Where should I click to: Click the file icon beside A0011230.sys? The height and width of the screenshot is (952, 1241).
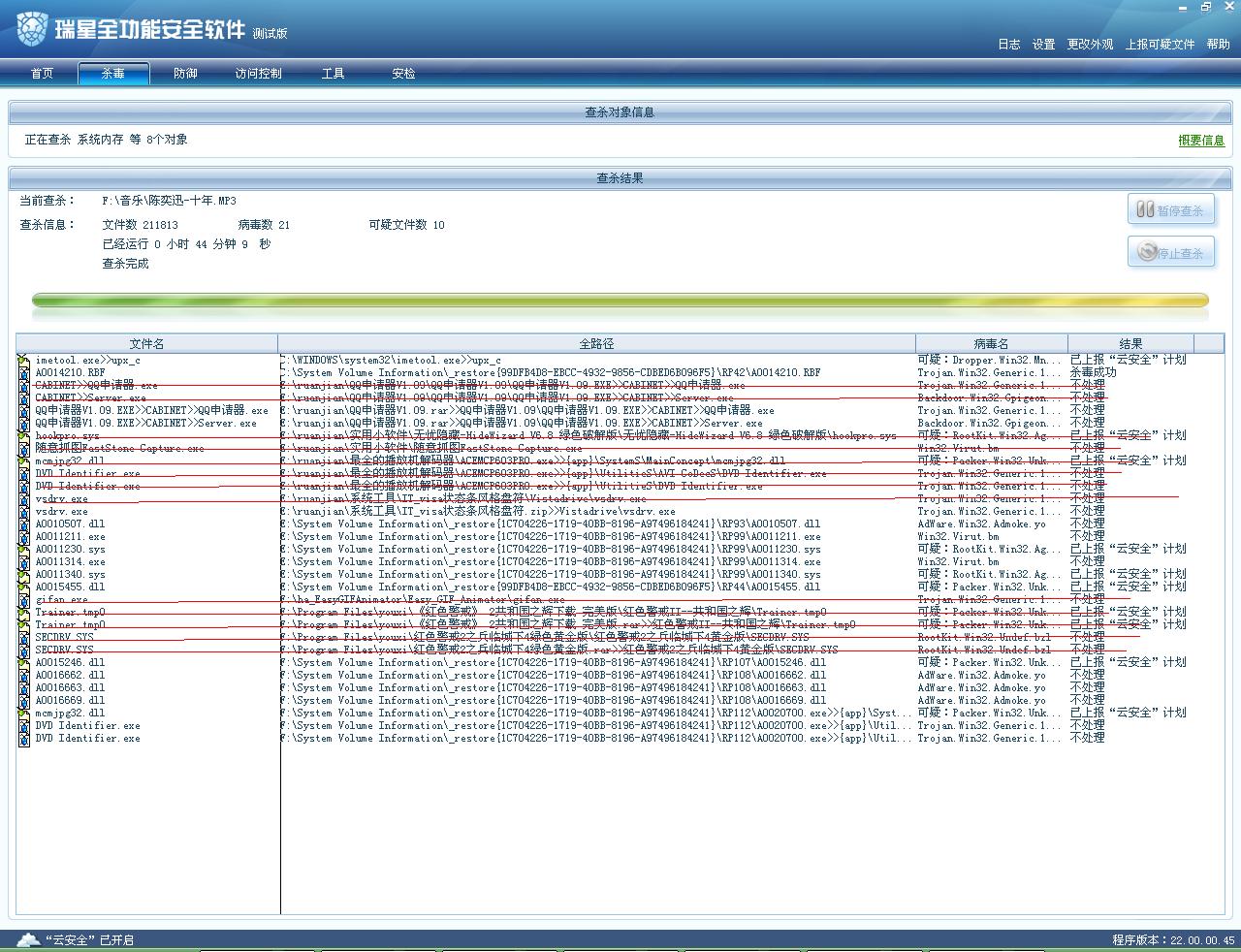[x=23, y=550]
